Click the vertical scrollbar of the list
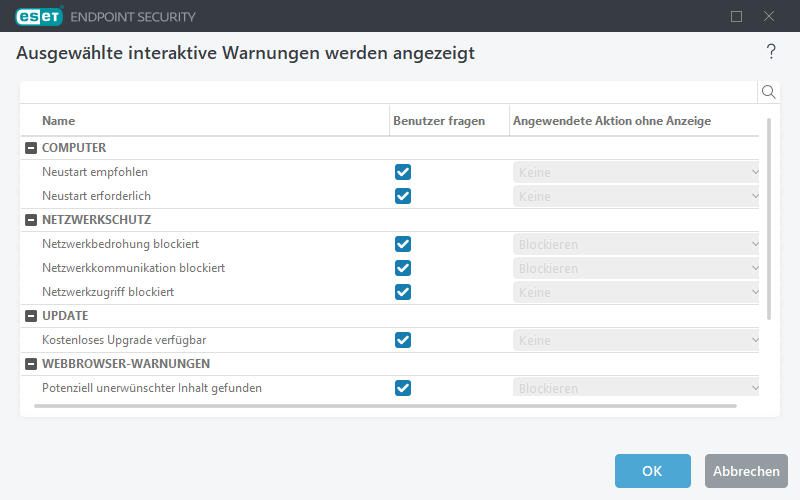Image resolution: width=800 pixels, height=500 pixels. coord(769,219)
